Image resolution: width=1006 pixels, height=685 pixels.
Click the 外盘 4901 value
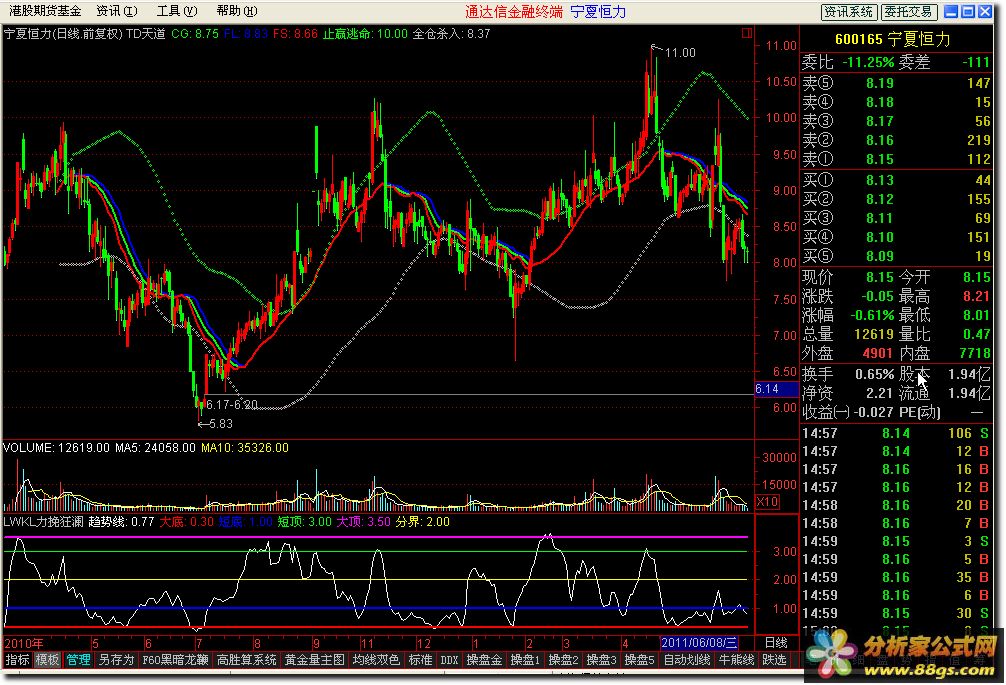878,353
